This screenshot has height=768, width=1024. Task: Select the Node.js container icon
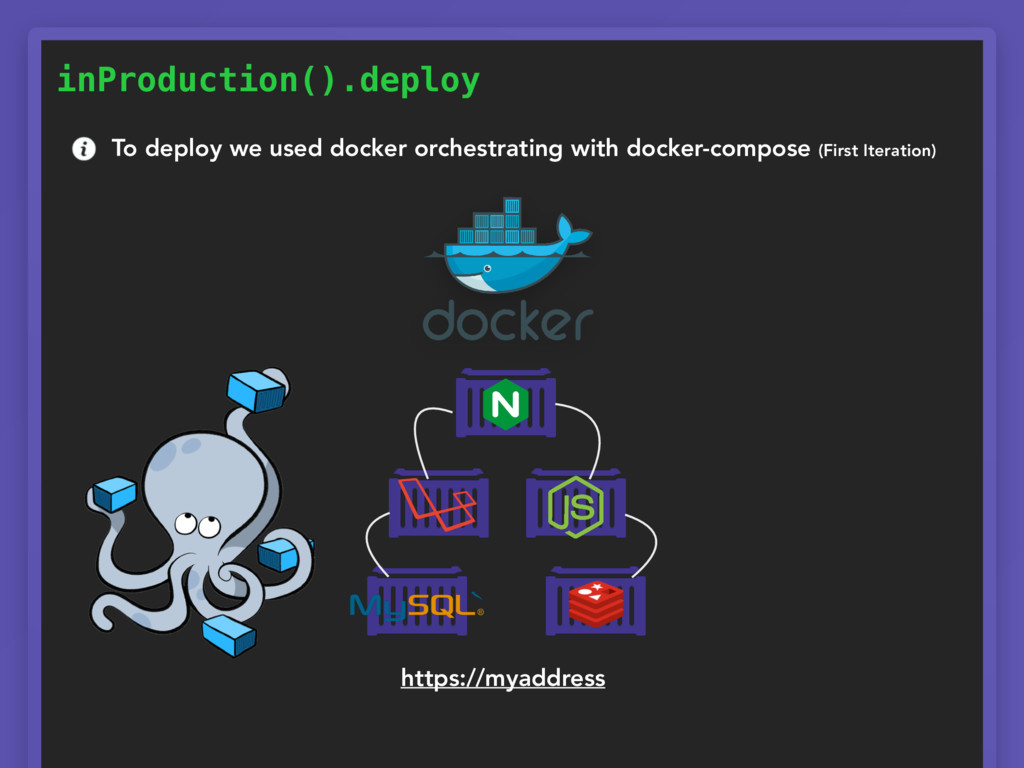click(575, 504)
